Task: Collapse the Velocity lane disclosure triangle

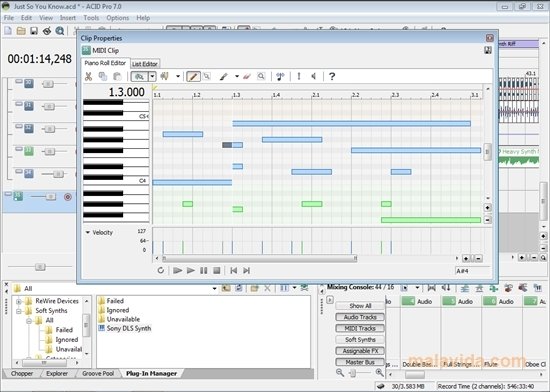Action: pos(88,232)
